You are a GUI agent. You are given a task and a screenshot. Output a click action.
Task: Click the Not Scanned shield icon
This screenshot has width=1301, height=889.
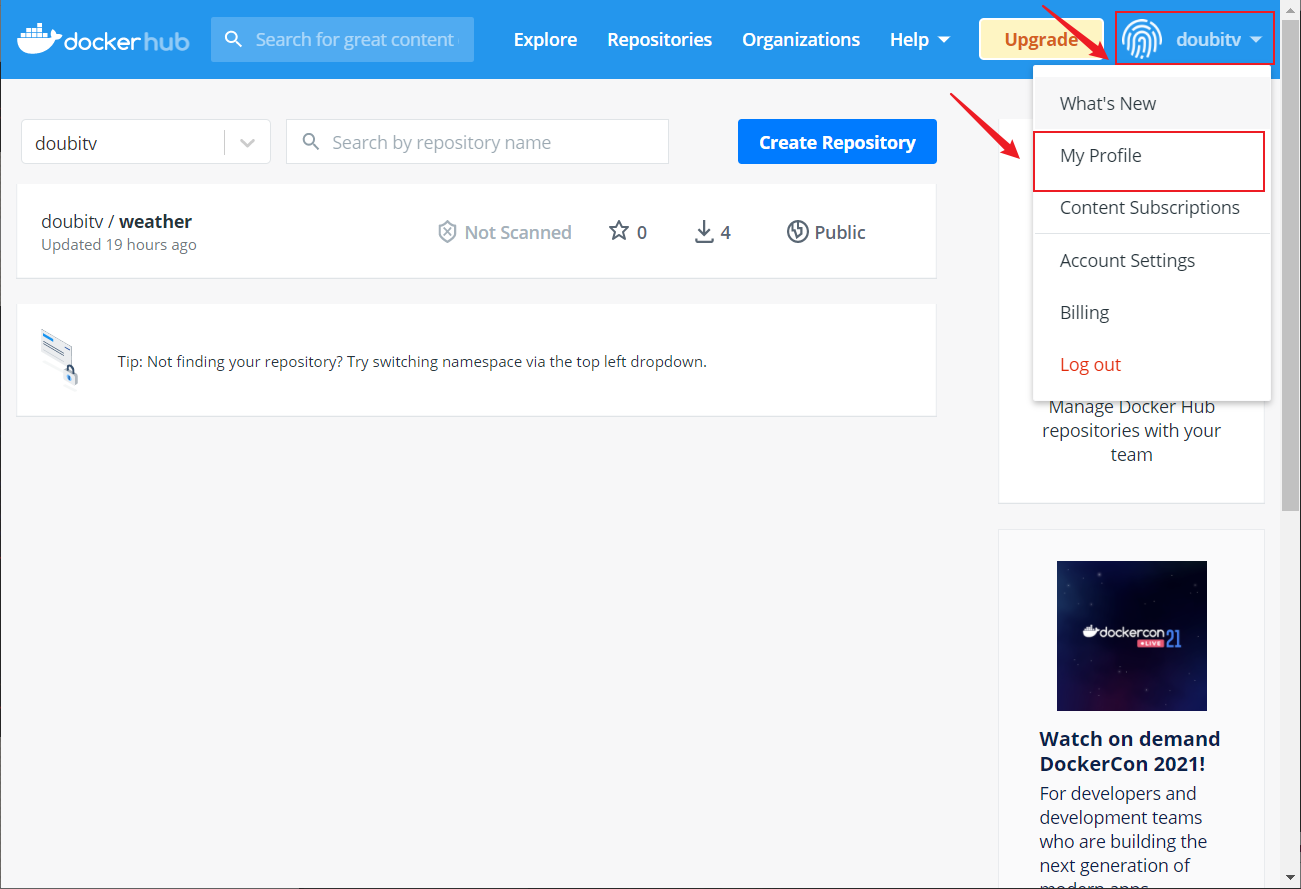pyautogui.click(x=447, y=232)
